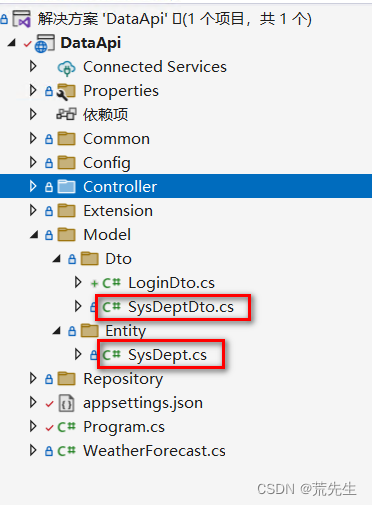Select the 'SysDeptDto.cs' file name
The image size is (372, 505).
tap(181, 307)
